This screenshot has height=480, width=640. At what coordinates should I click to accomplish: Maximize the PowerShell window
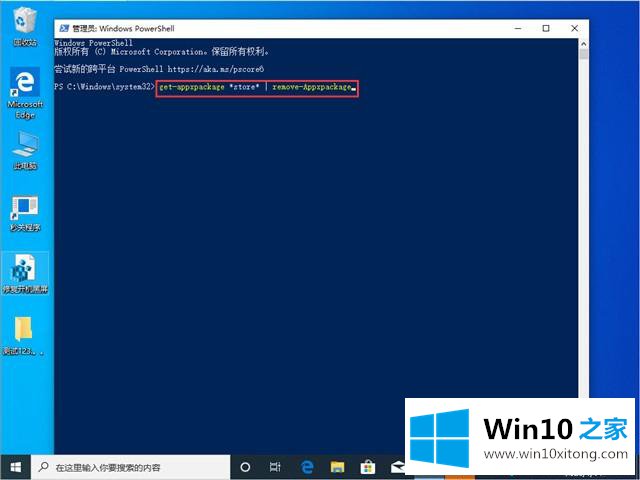coord(546,29)
